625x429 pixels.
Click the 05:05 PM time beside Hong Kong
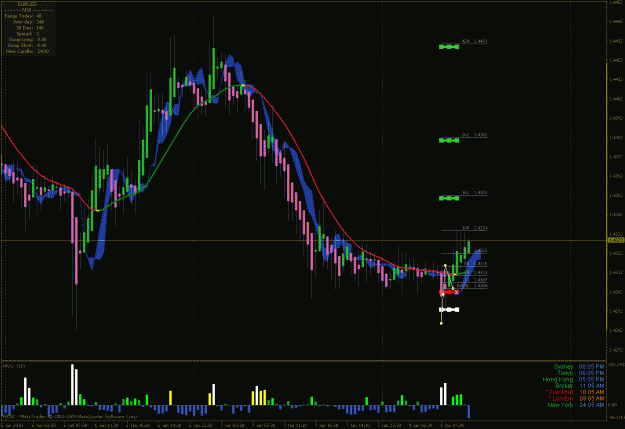(591, 379)
